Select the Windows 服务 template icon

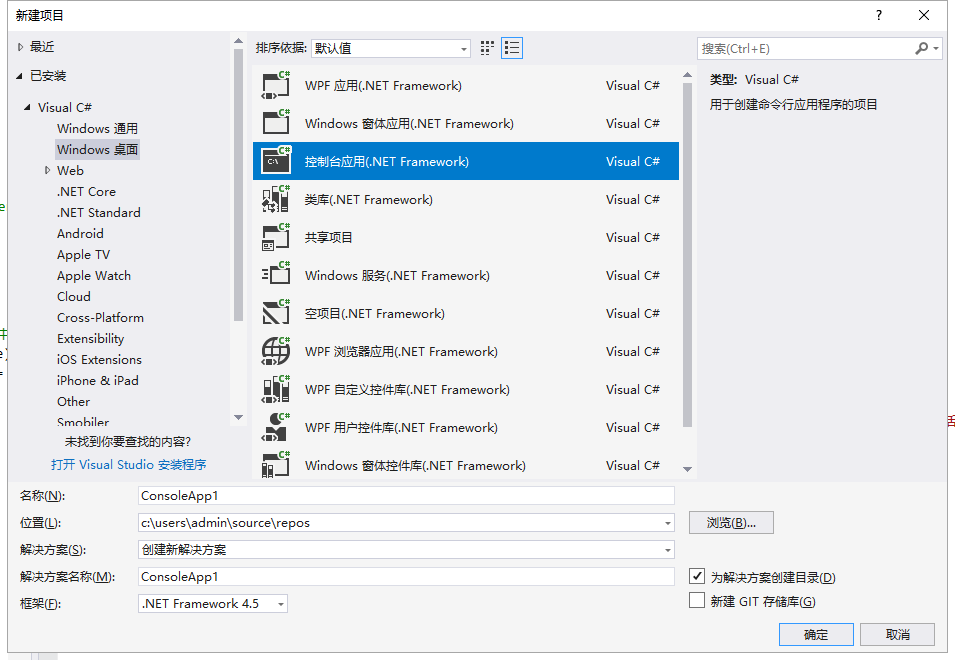[x=275, y=275]
